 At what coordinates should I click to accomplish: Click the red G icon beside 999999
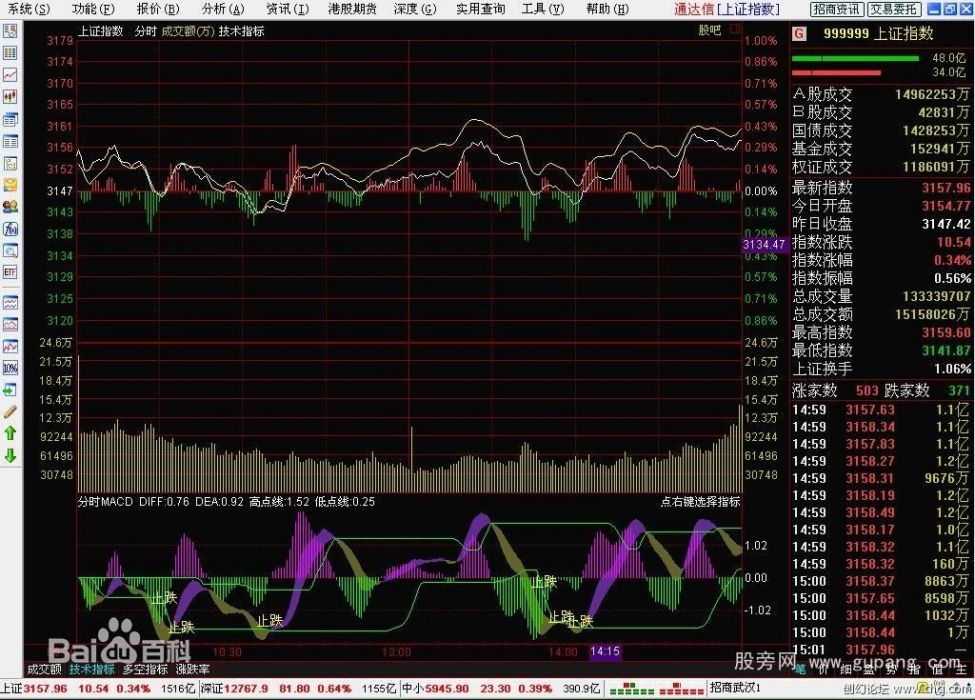[799, 34]
